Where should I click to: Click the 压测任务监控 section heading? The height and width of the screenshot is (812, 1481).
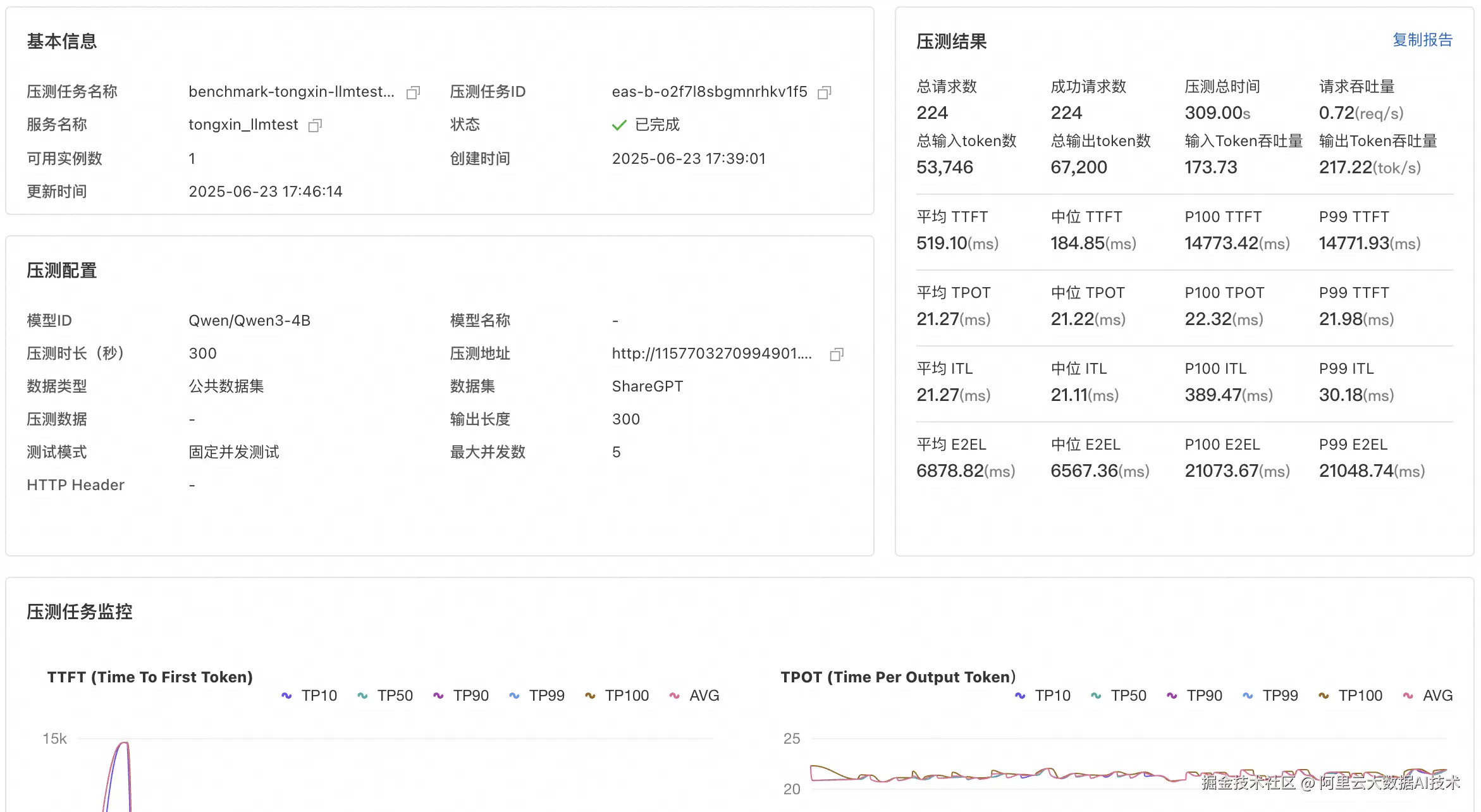[80, 612]
